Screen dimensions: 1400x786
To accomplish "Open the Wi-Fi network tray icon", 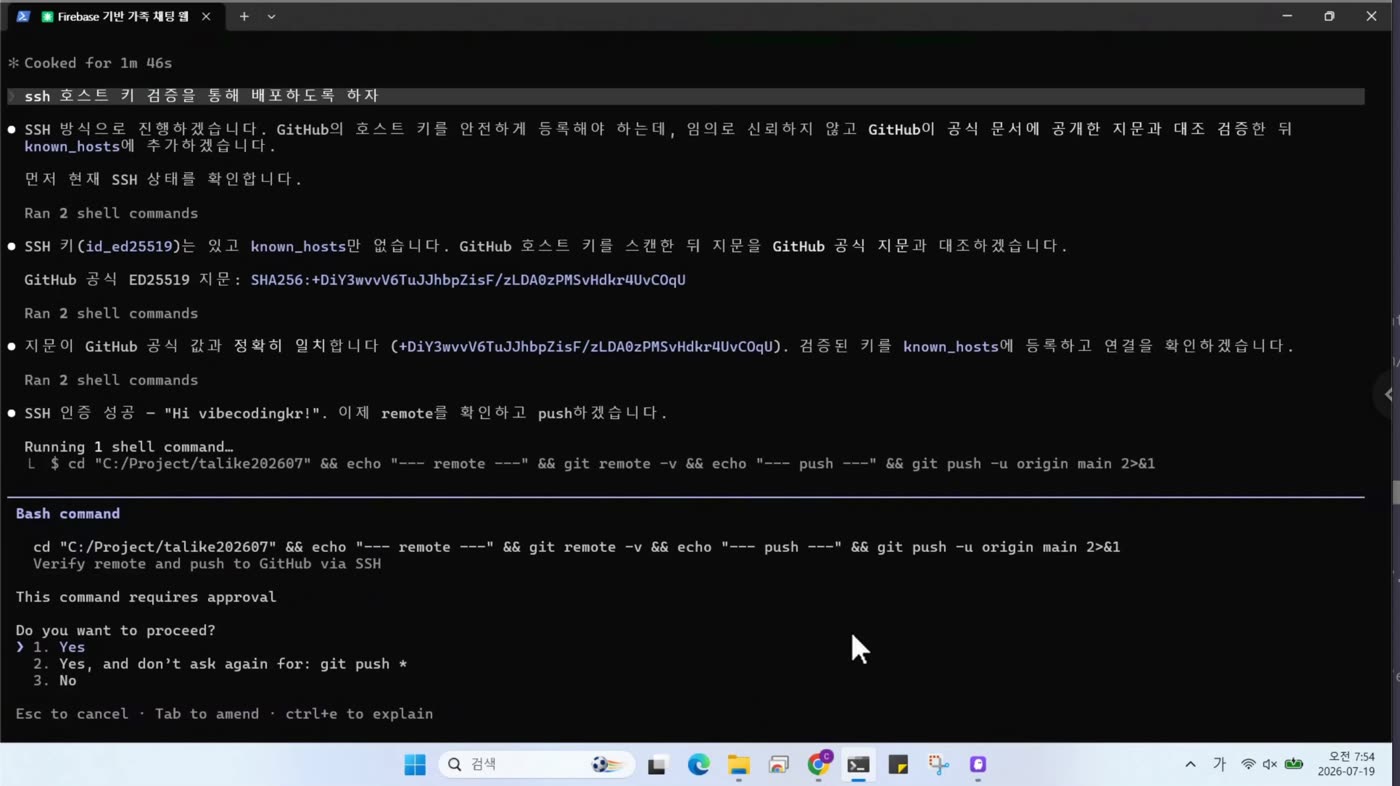I will [x=1248, y=765].
